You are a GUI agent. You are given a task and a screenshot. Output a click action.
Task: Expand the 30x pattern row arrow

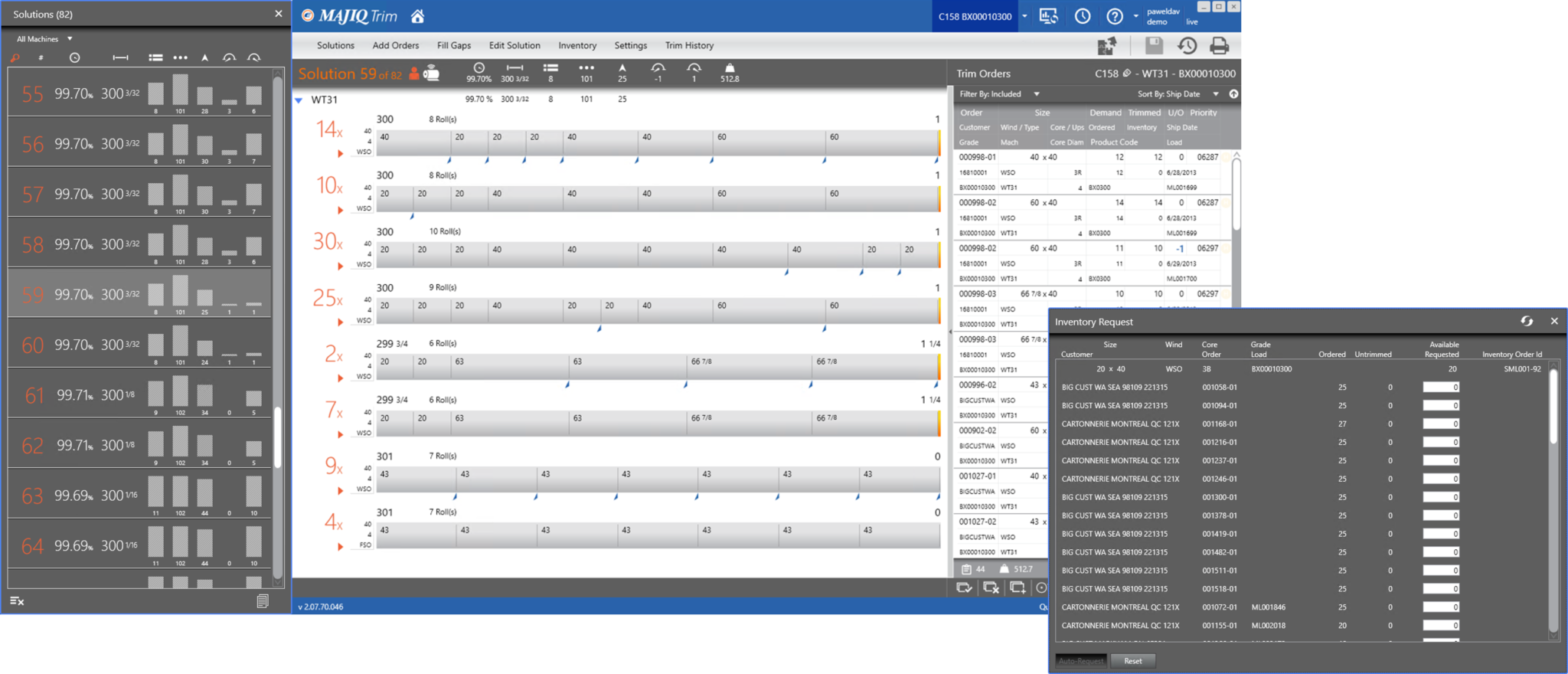point(340,267)
